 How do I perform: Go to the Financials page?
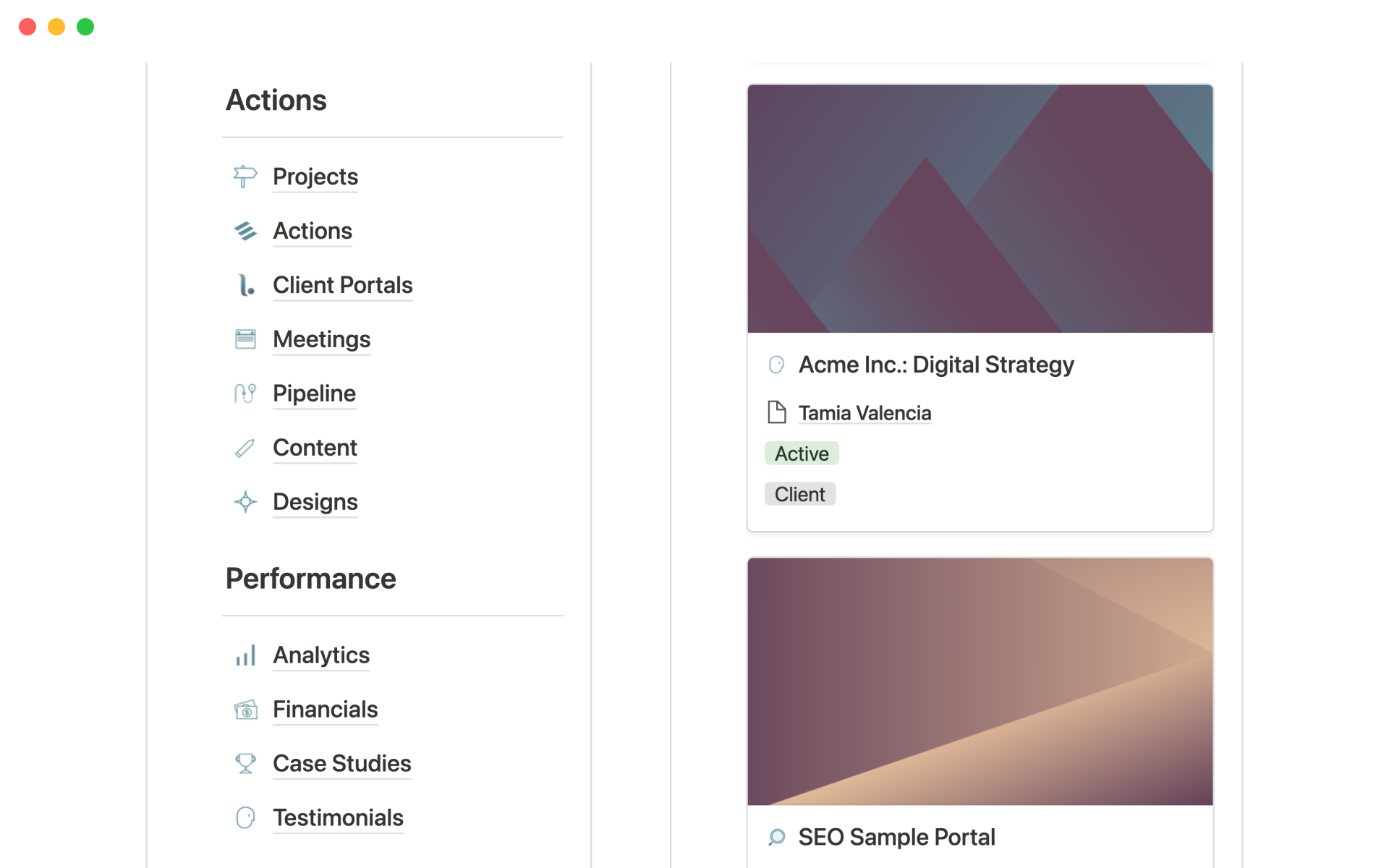325,710
